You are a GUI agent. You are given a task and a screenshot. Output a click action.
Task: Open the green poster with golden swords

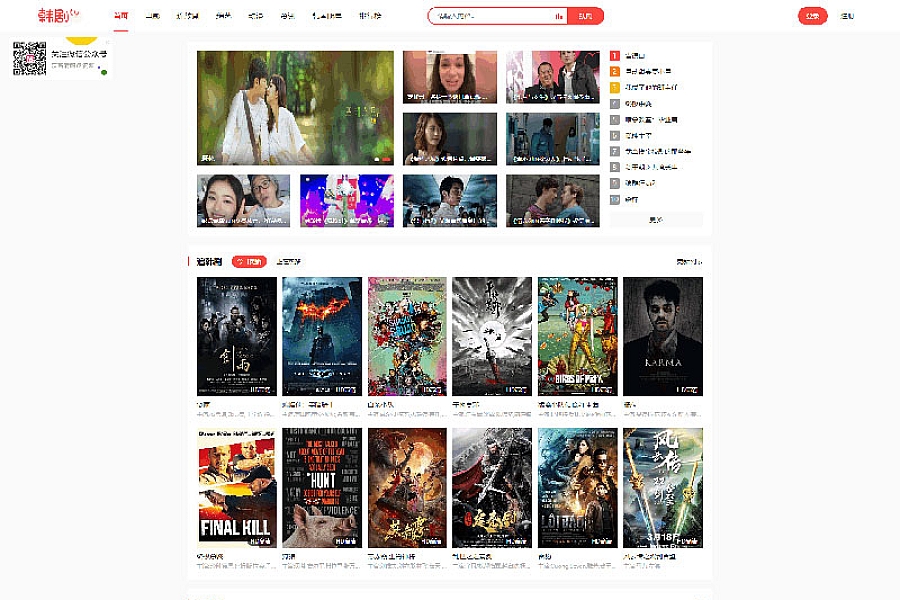pos(663,488)
